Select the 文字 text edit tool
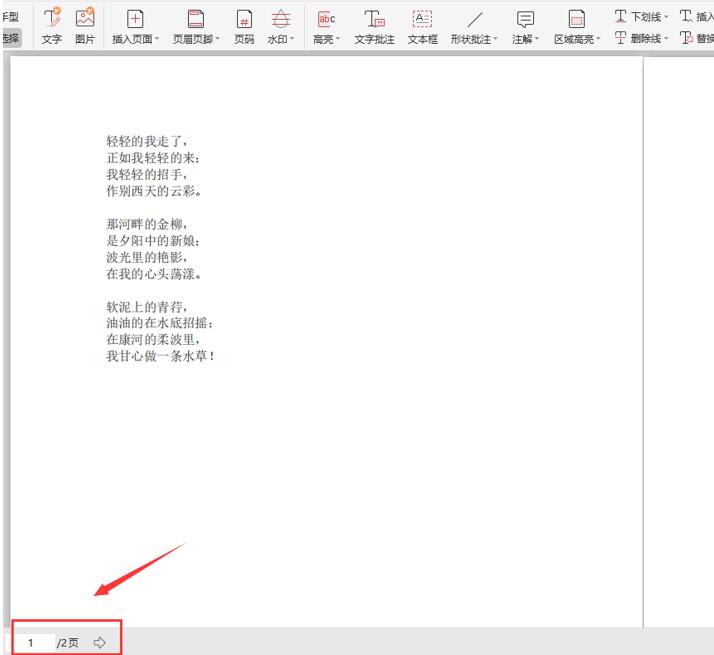This screenshot has height=655, width=714. (51, 26)
